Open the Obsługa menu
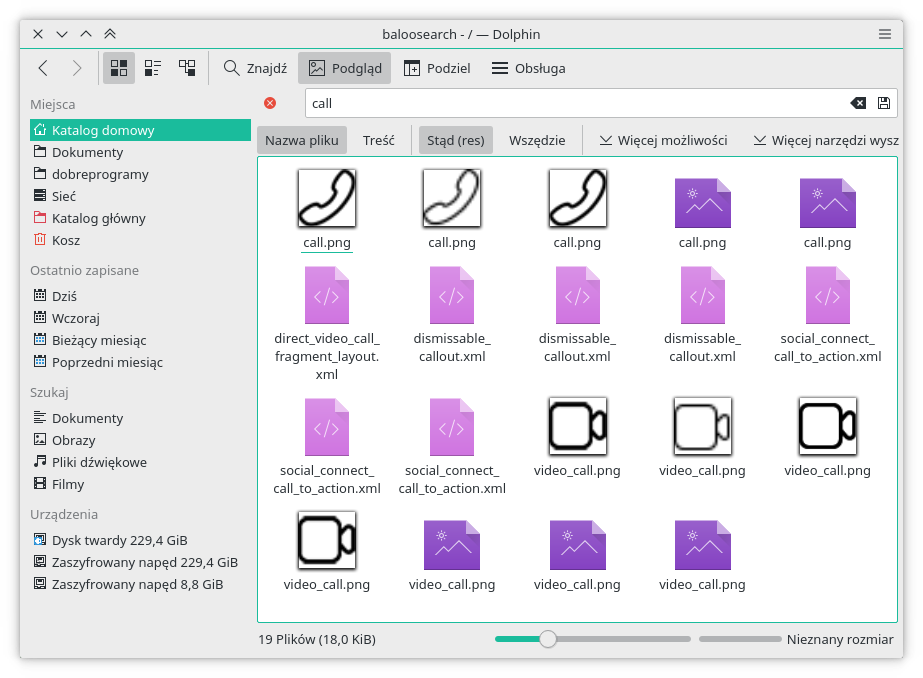The height and width of the screenshot is (678, 923). coord(529,68)
